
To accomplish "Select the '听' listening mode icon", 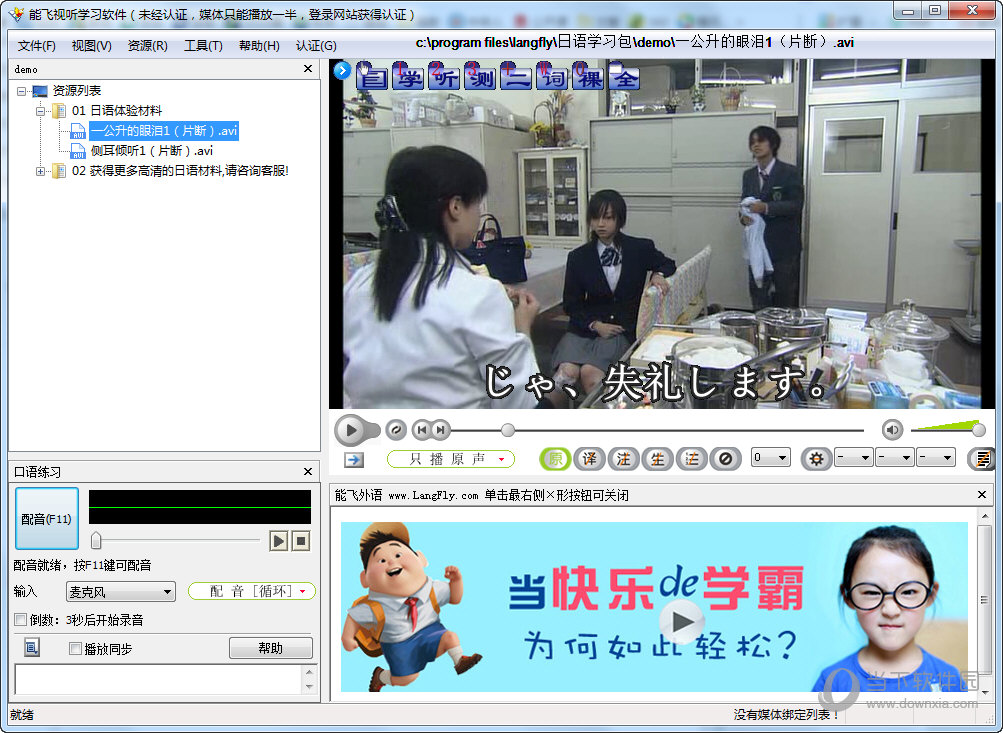I will (x=444, y=77).
